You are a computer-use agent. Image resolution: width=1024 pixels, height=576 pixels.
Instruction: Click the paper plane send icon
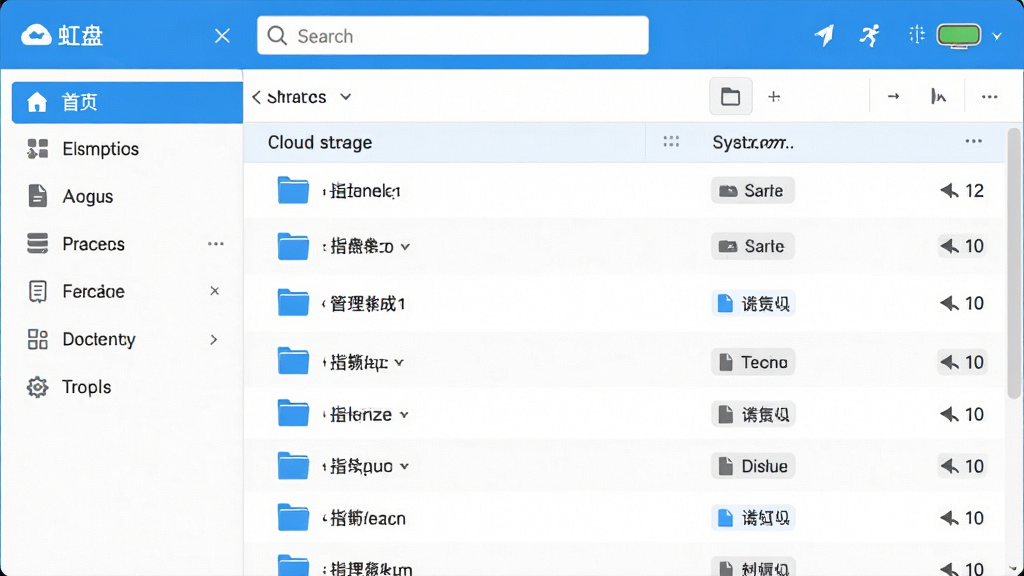tap(825, 35)
